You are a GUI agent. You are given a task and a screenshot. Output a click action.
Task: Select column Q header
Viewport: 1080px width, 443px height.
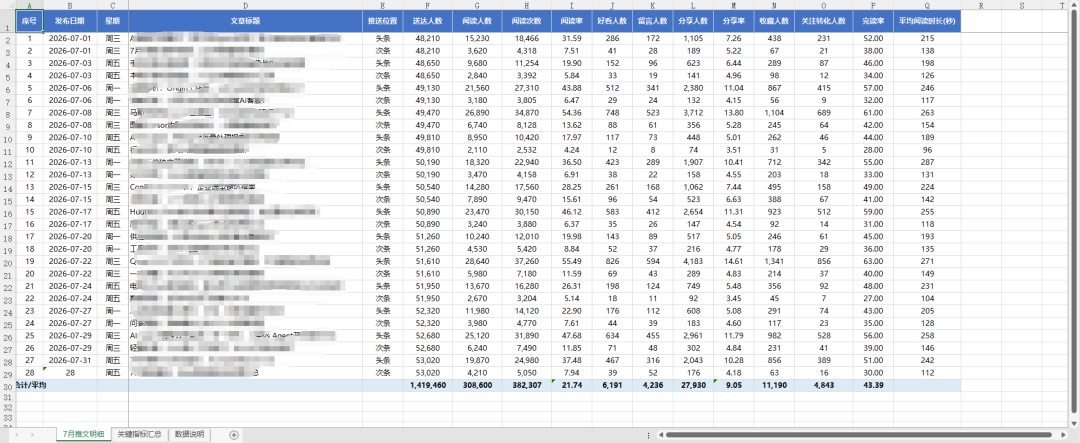point(927,5)
